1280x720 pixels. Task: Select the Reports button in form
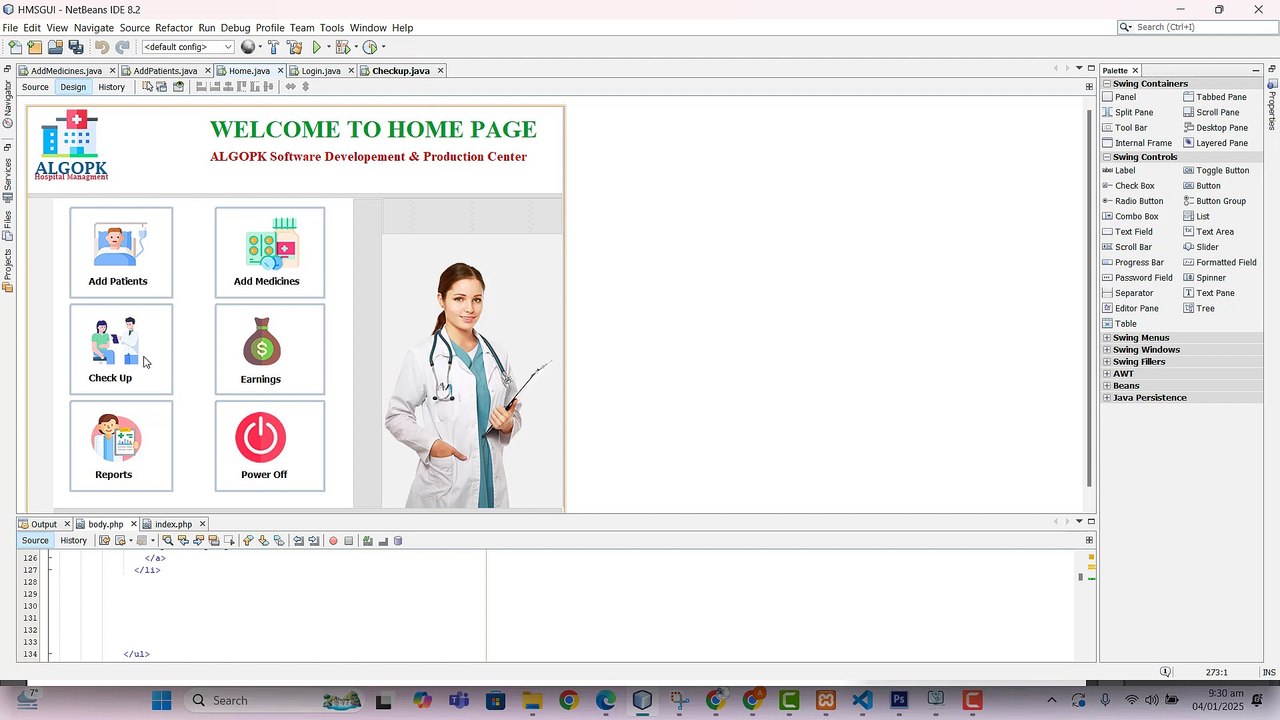[121, 446]
